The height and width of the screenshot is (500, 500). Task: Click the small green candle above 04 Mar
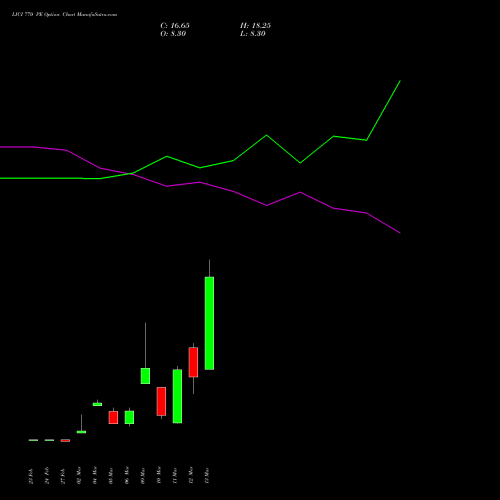(x=97, y=404)
